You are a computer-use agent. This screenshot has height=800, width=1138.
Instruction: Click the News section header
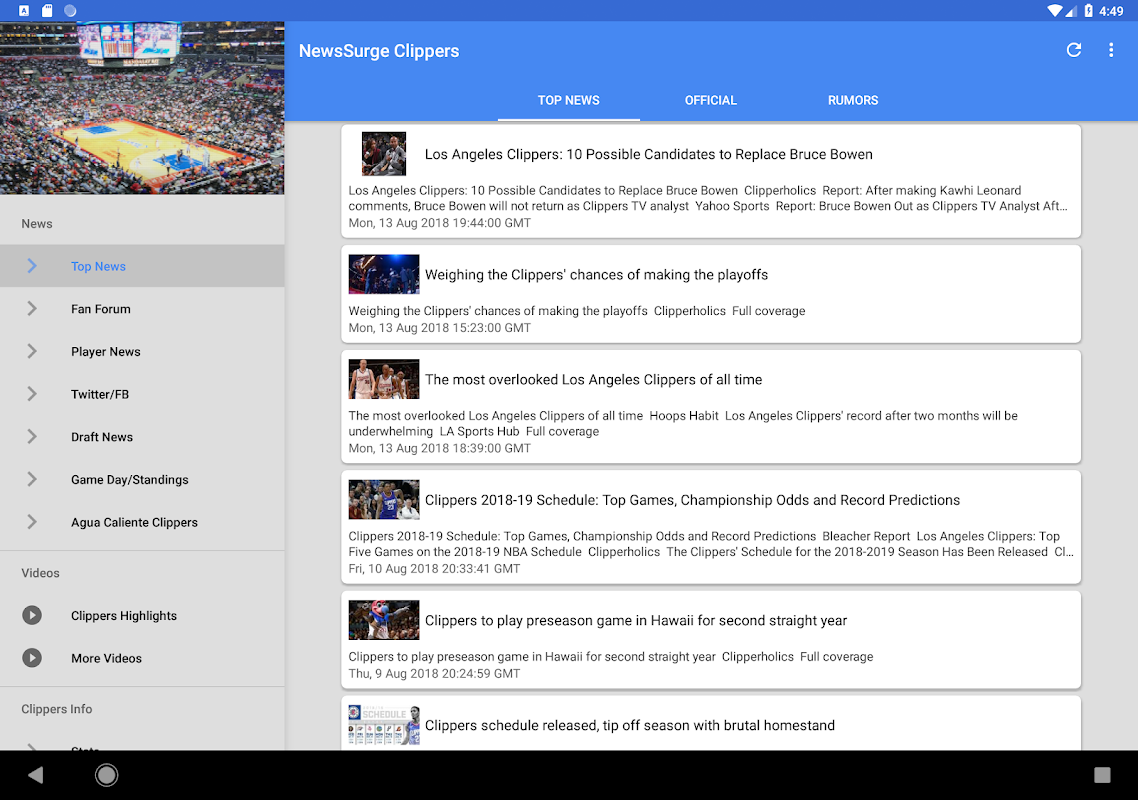37,224
